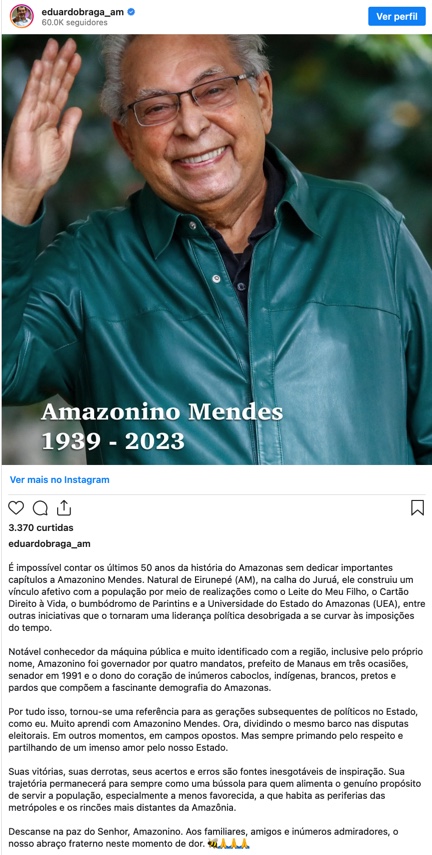Click the praying hands emojis ending the caption

(x=234, y=843)
